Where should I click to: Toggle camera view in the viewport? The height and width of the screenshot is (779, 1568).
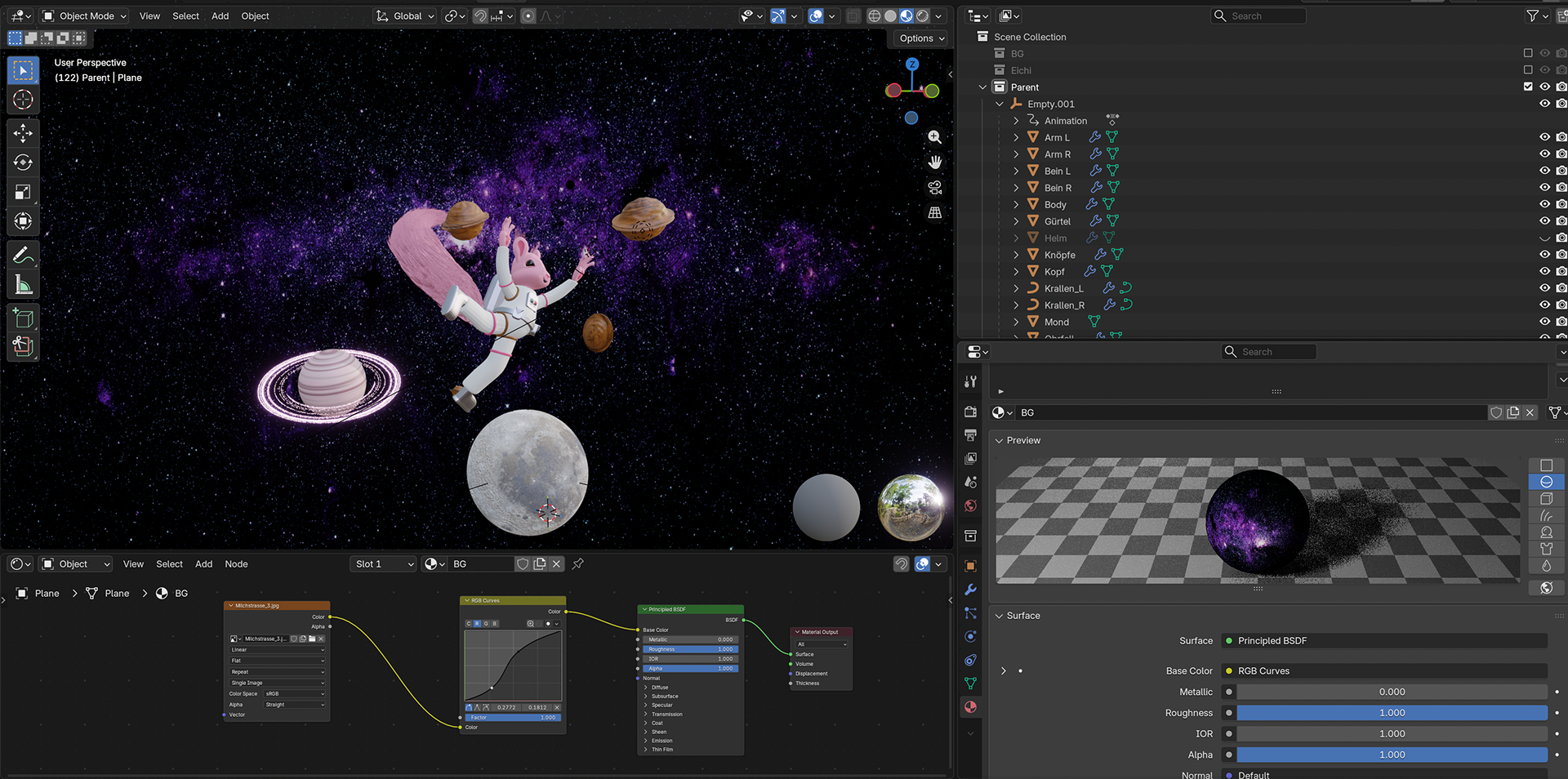934,188
